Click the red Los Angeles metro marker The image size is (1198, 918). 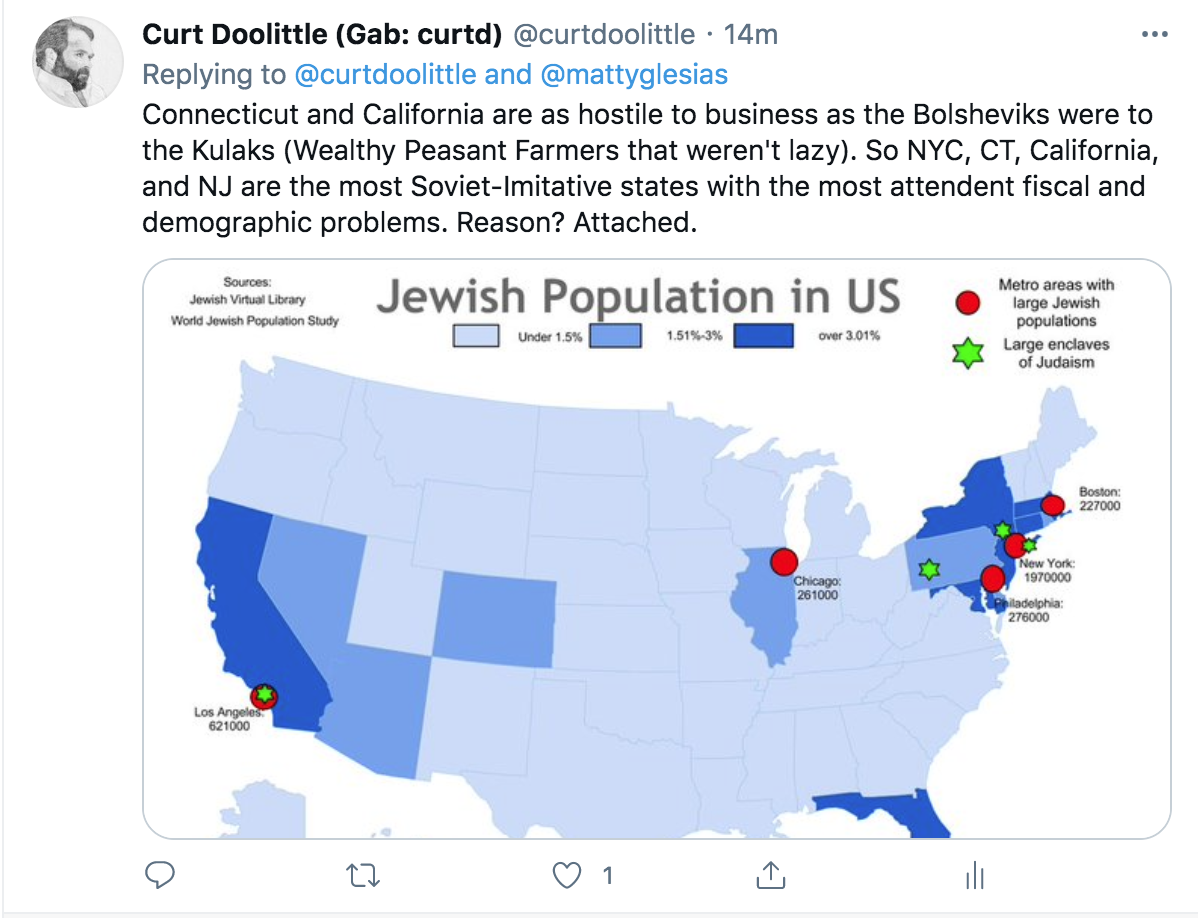tap(262, 695)
